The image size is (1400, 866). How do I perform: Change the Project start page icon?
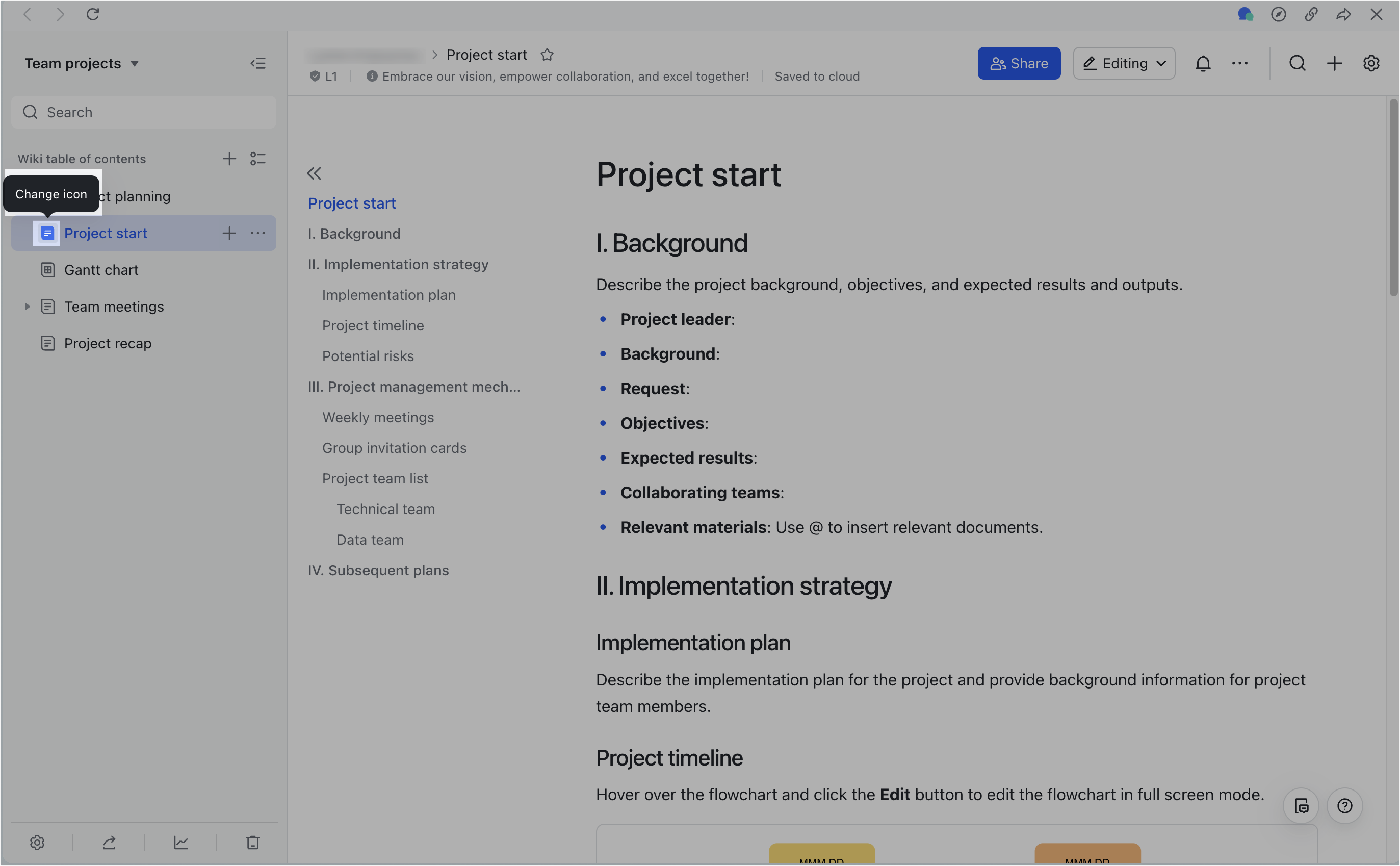pyautogui.click(x=47, y=233)
